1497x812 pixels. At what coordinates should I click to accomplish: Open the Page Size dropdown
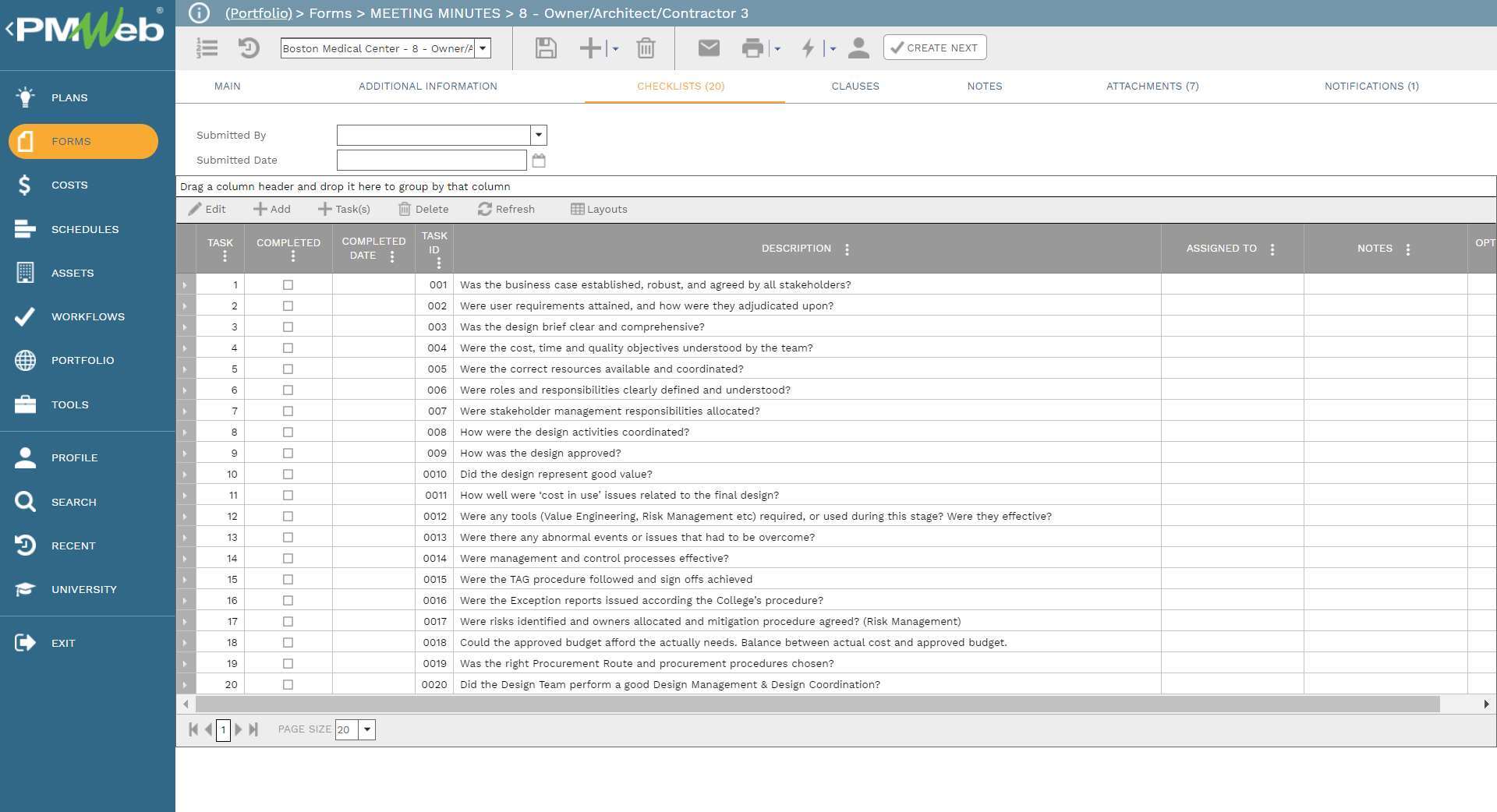[367, 730]
